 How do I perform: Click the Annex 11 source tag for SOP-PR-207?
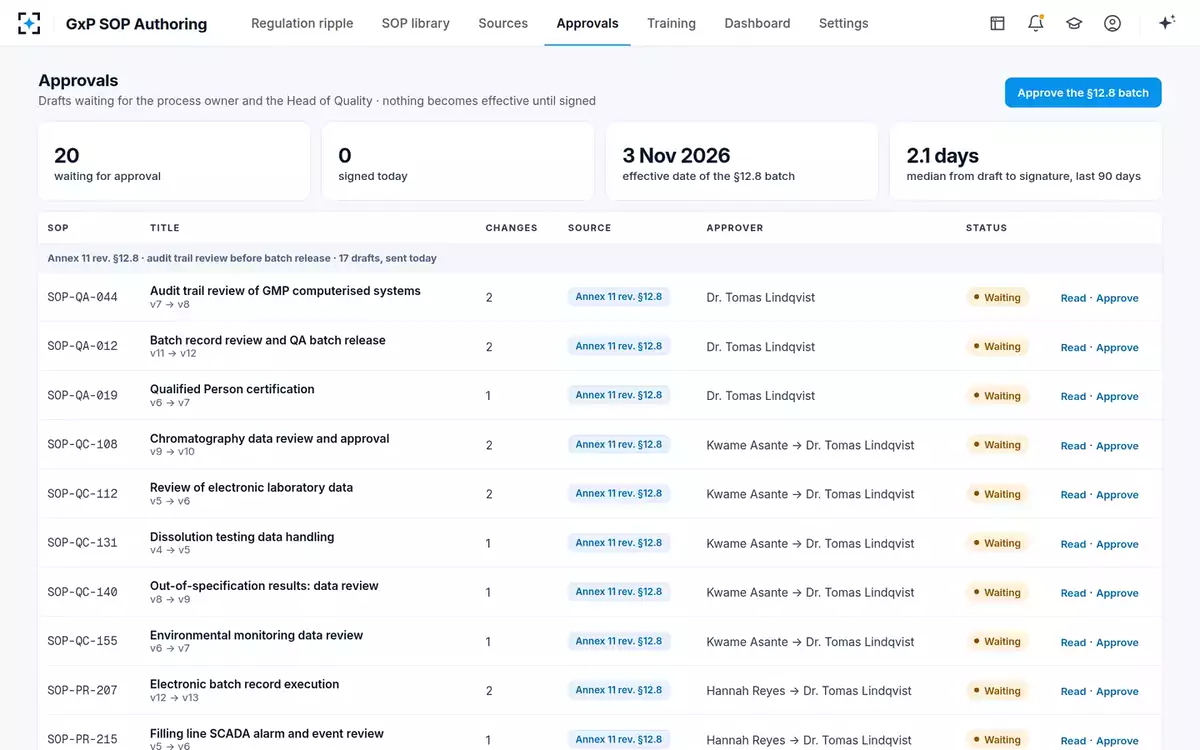[x=618, y=690]
